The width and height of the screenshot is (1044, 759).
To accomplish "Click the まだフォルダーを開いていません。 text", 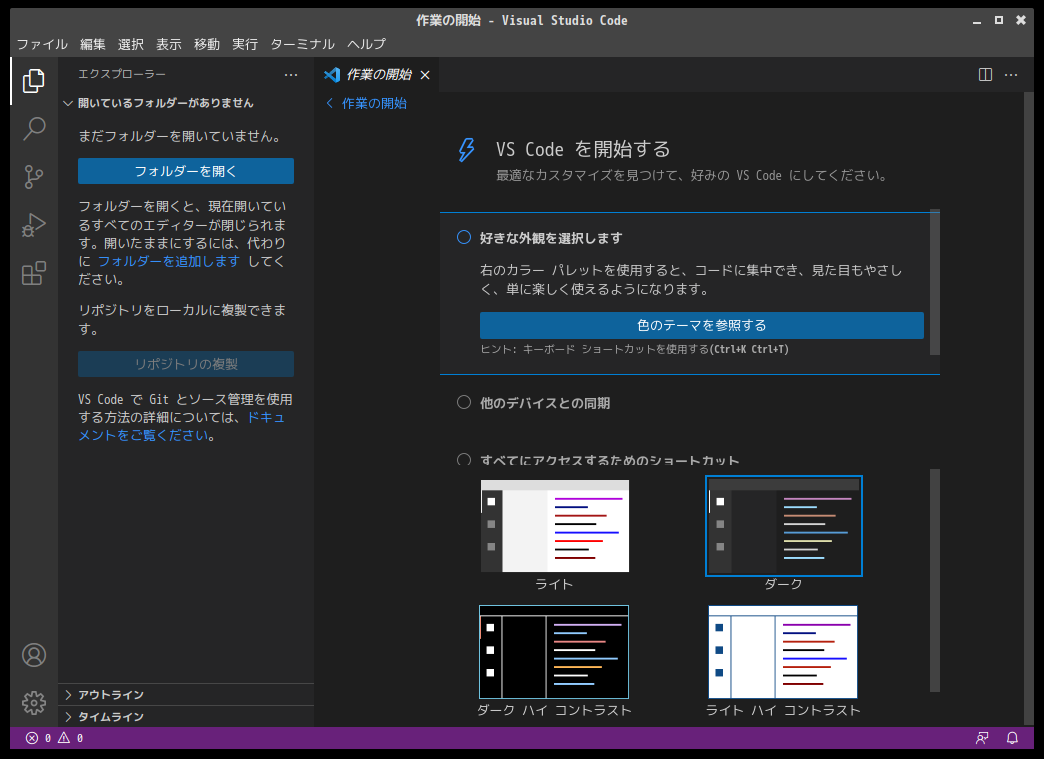I will coord(181,136).
